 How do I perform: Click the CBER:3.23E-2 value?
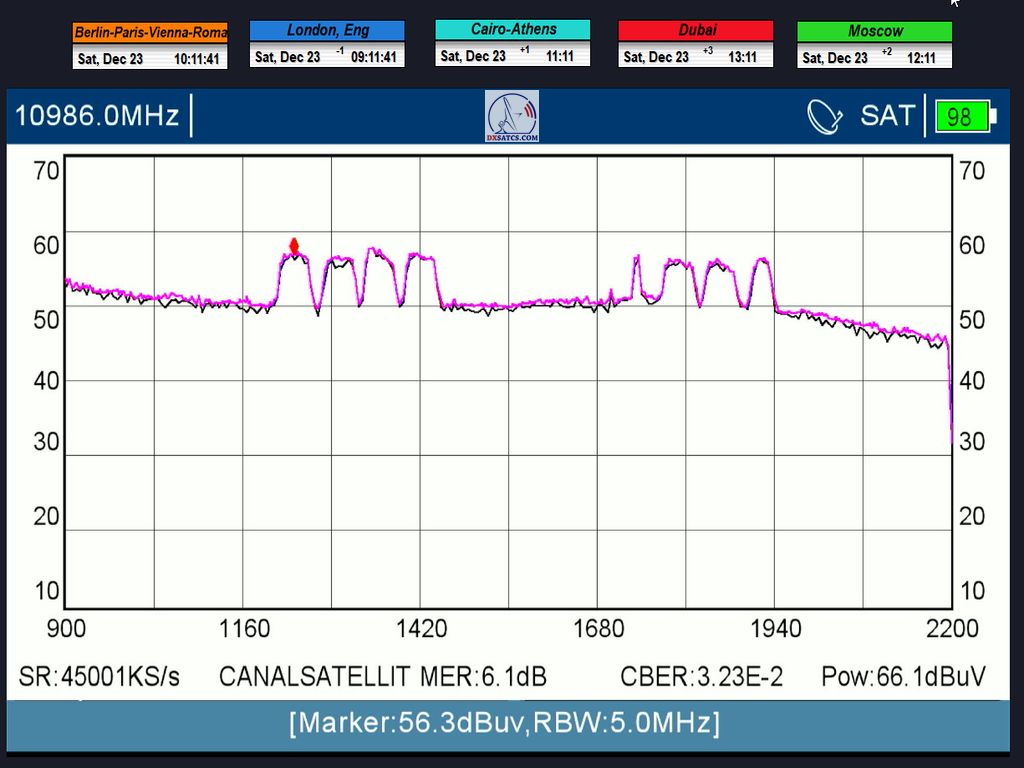click(x=701, y=677)
